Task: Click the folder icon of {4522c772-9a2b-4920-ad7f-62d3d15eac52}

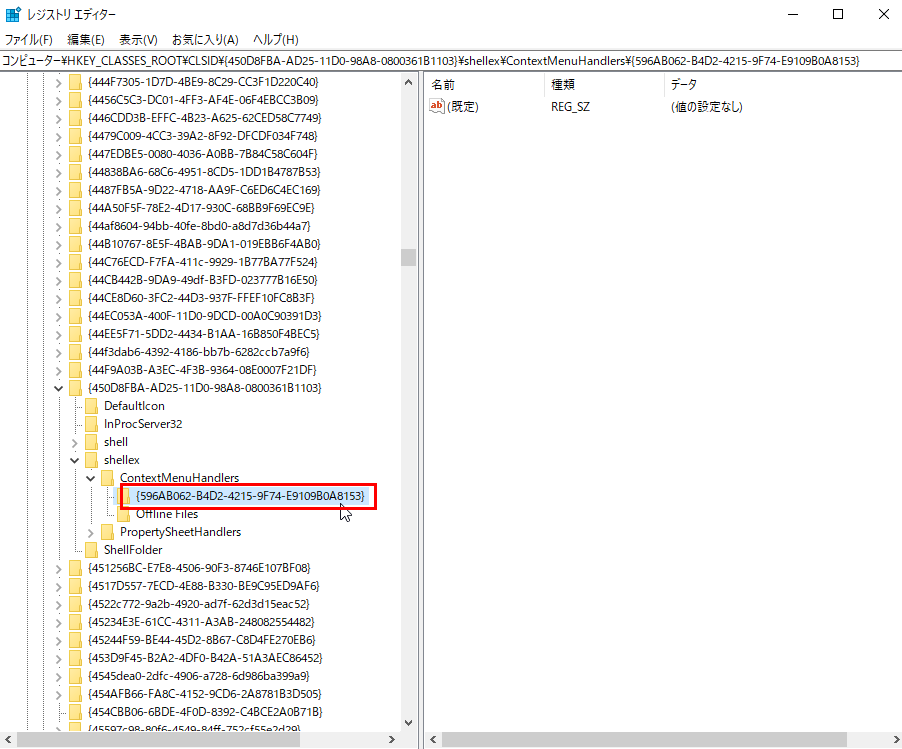Action: pyautogui.click(x=75, y=604)
